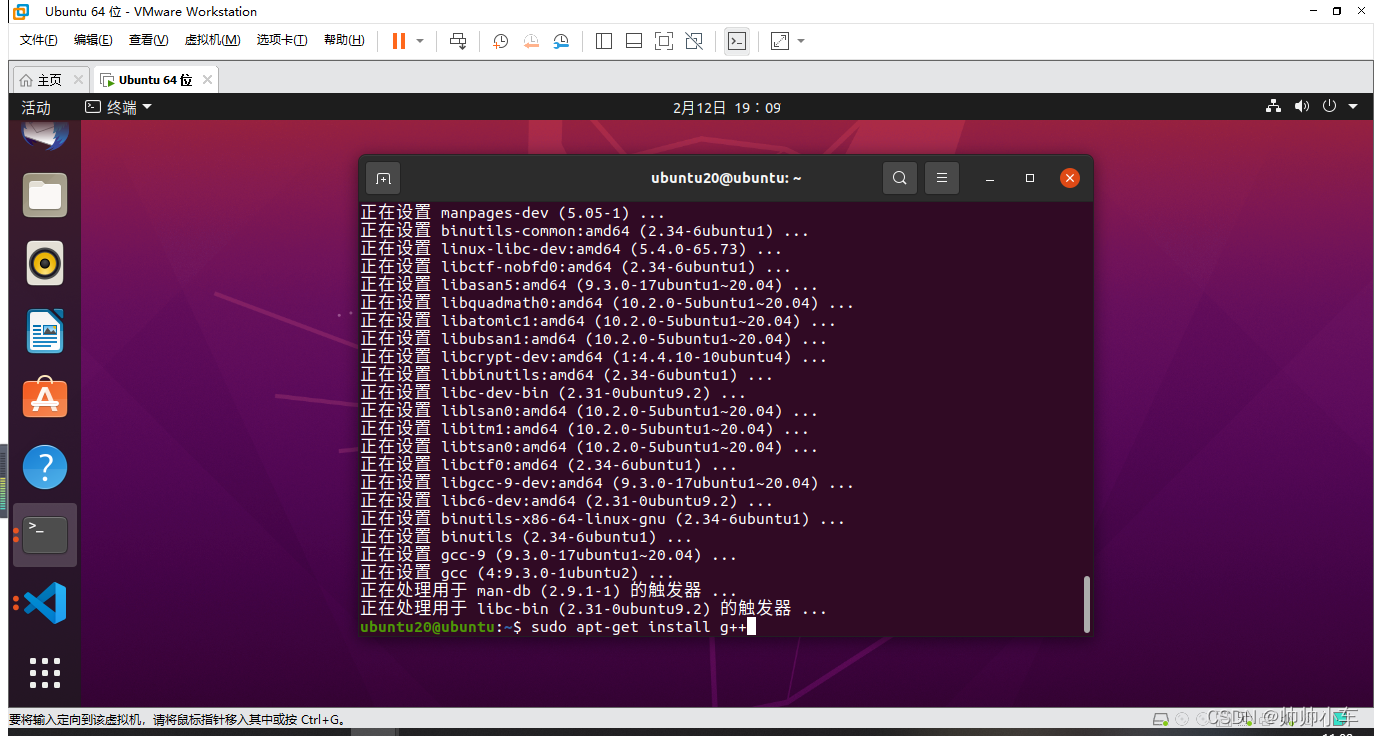Open the 文件(F) menu
The image size is (1374, 736).
(x=39, y=40)
